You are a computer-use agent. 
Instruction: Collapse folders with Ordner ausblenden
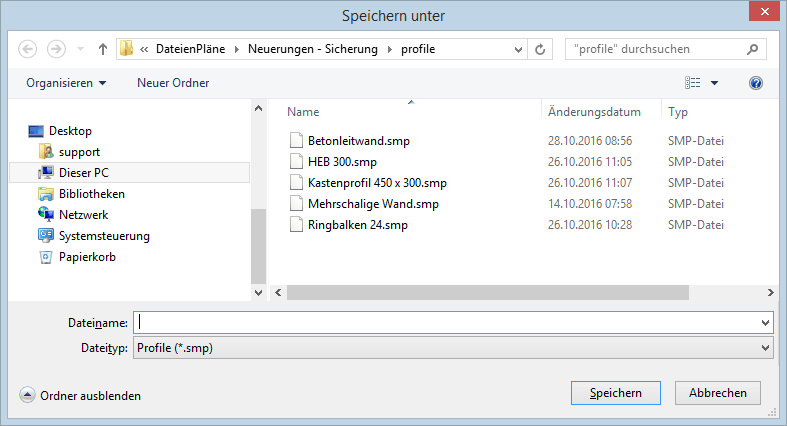click(x=80, y=395)
